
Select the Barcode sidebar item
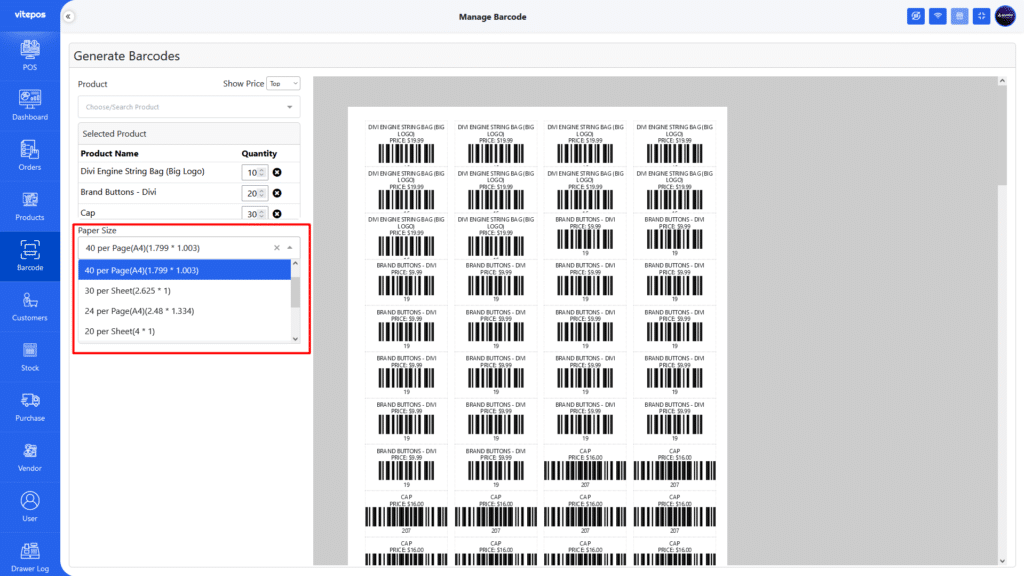click(30, 256)
